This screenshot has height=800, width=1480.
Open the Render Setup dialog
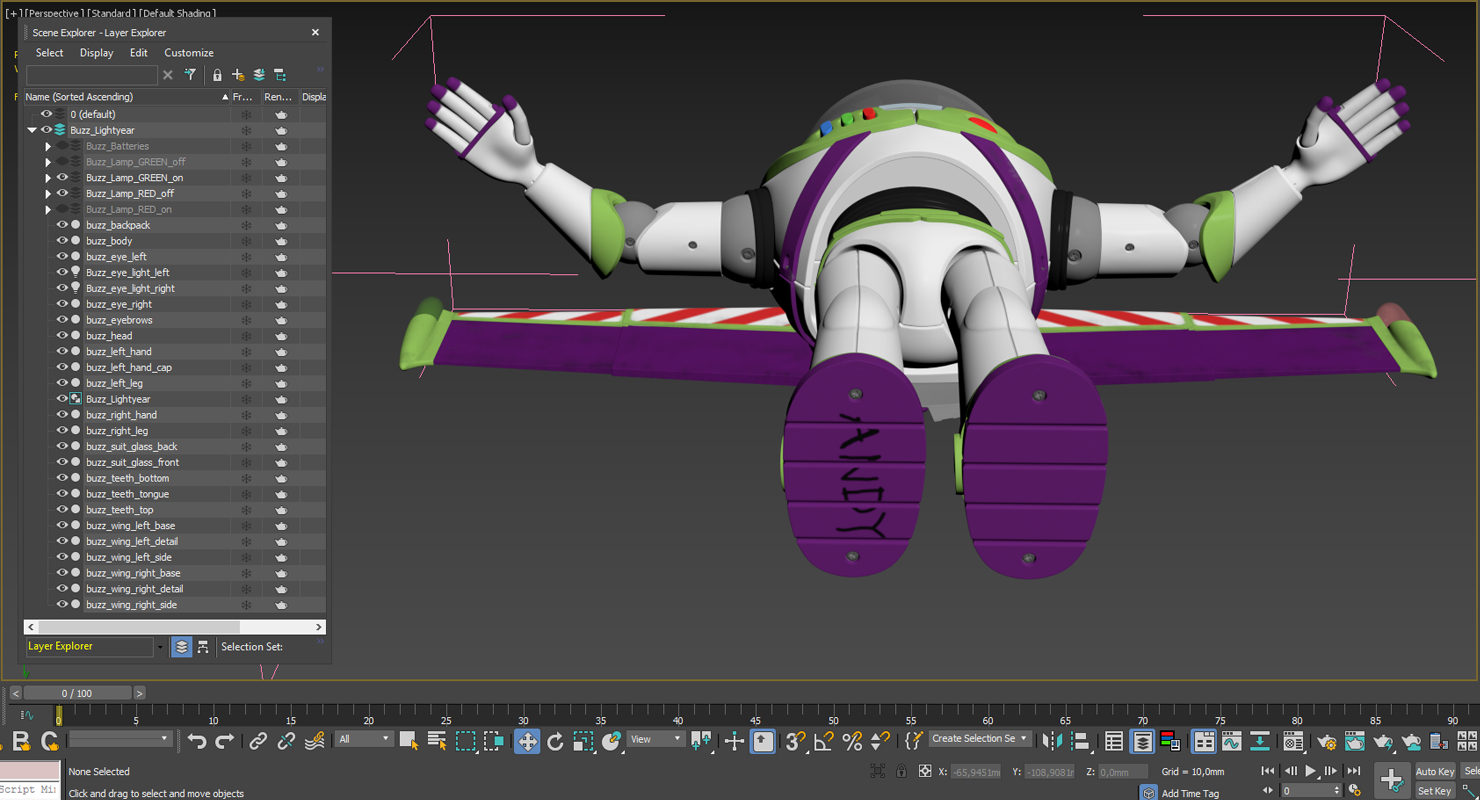(x=1327, y=742)
